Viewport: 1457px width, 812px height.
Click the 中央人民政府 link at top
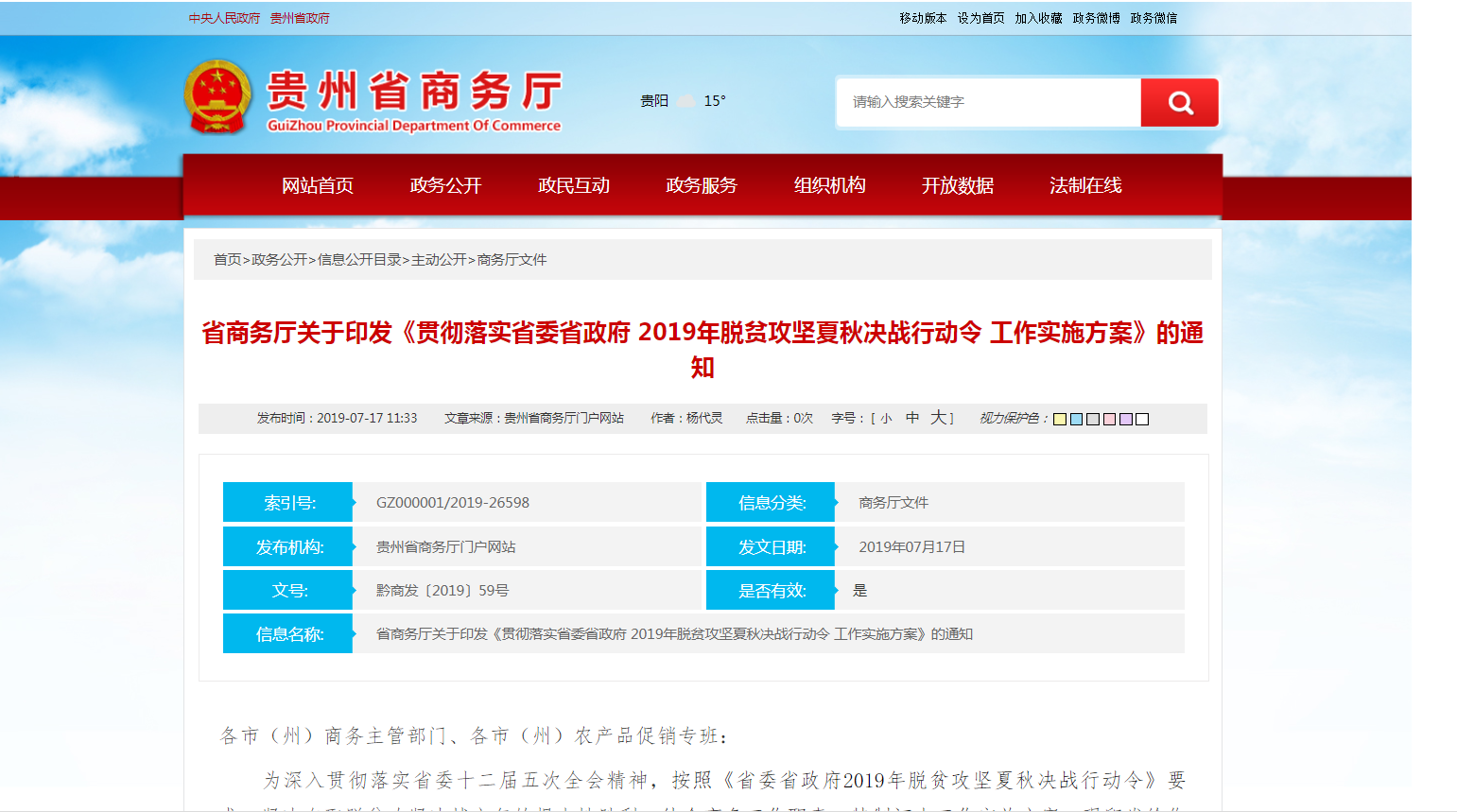click(224, 18)
